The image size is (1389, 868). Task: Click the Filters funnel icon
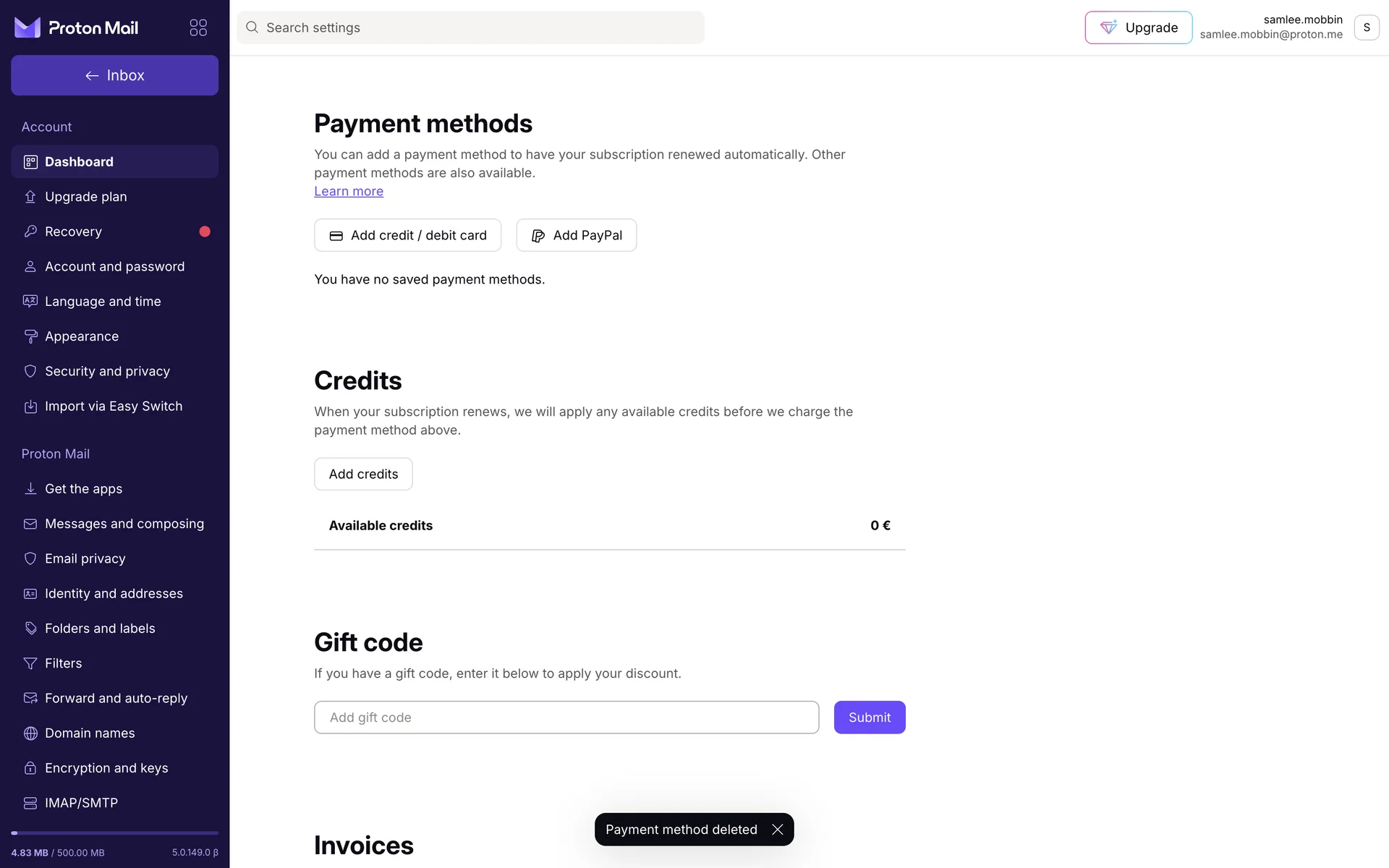point(30,663)
